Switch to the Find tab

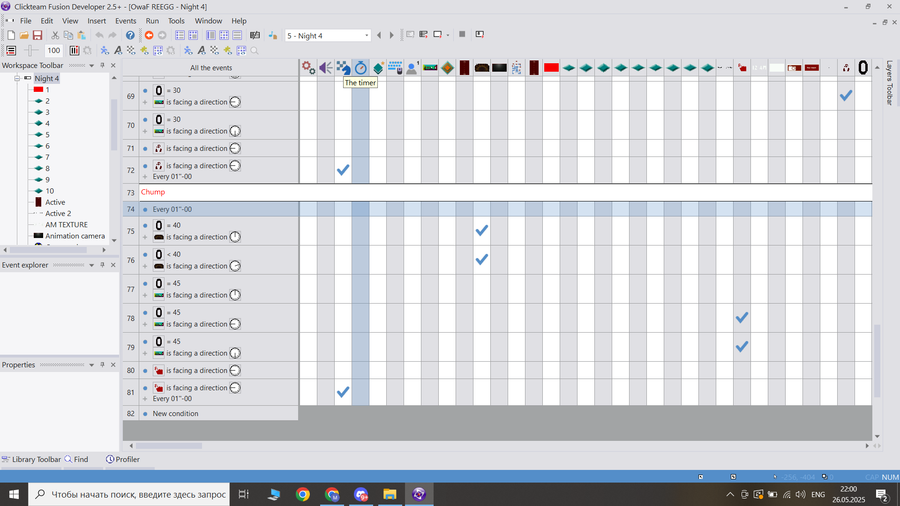(76, 459)
